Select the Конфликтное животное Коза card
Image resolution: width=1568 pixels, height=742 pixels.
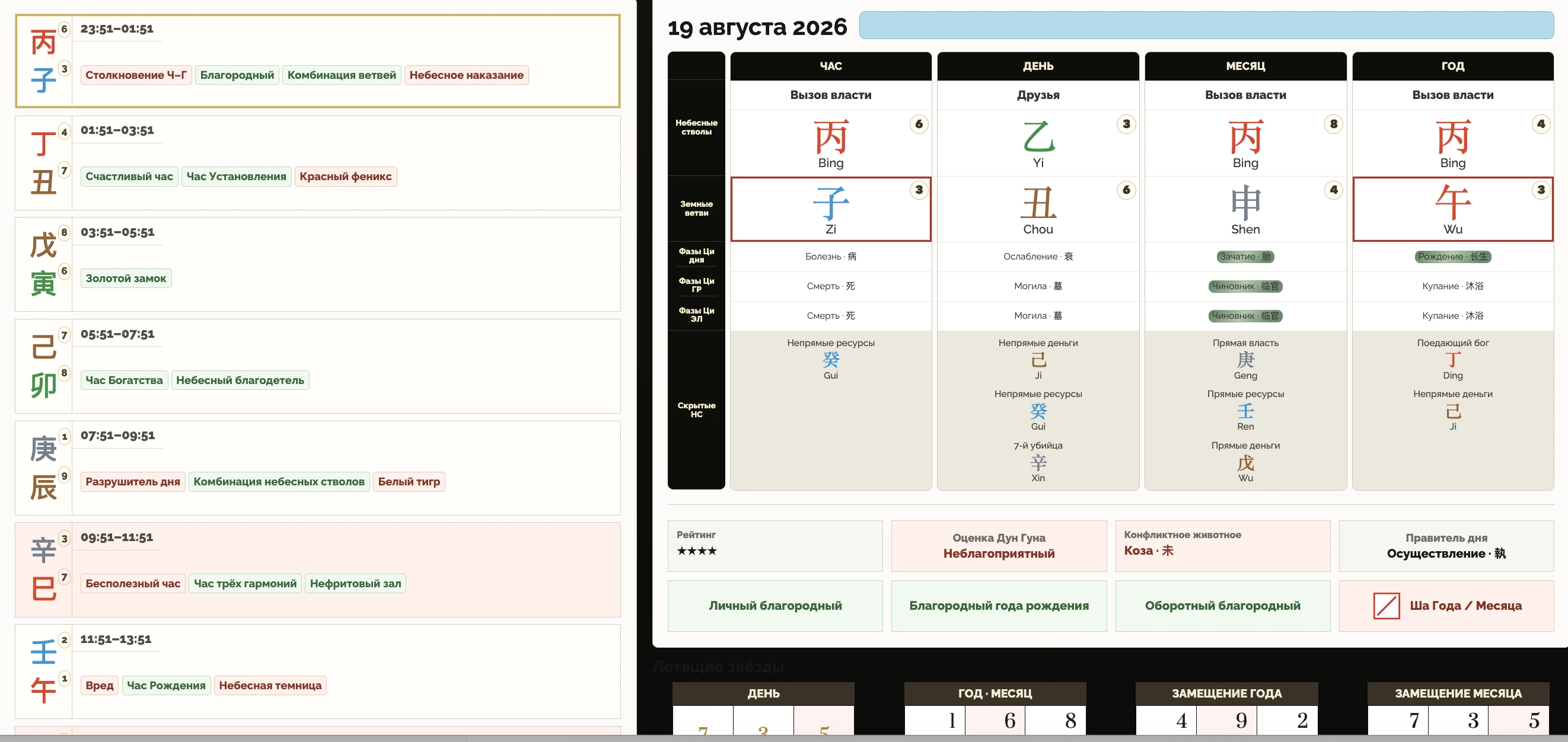coord(1222,546)
